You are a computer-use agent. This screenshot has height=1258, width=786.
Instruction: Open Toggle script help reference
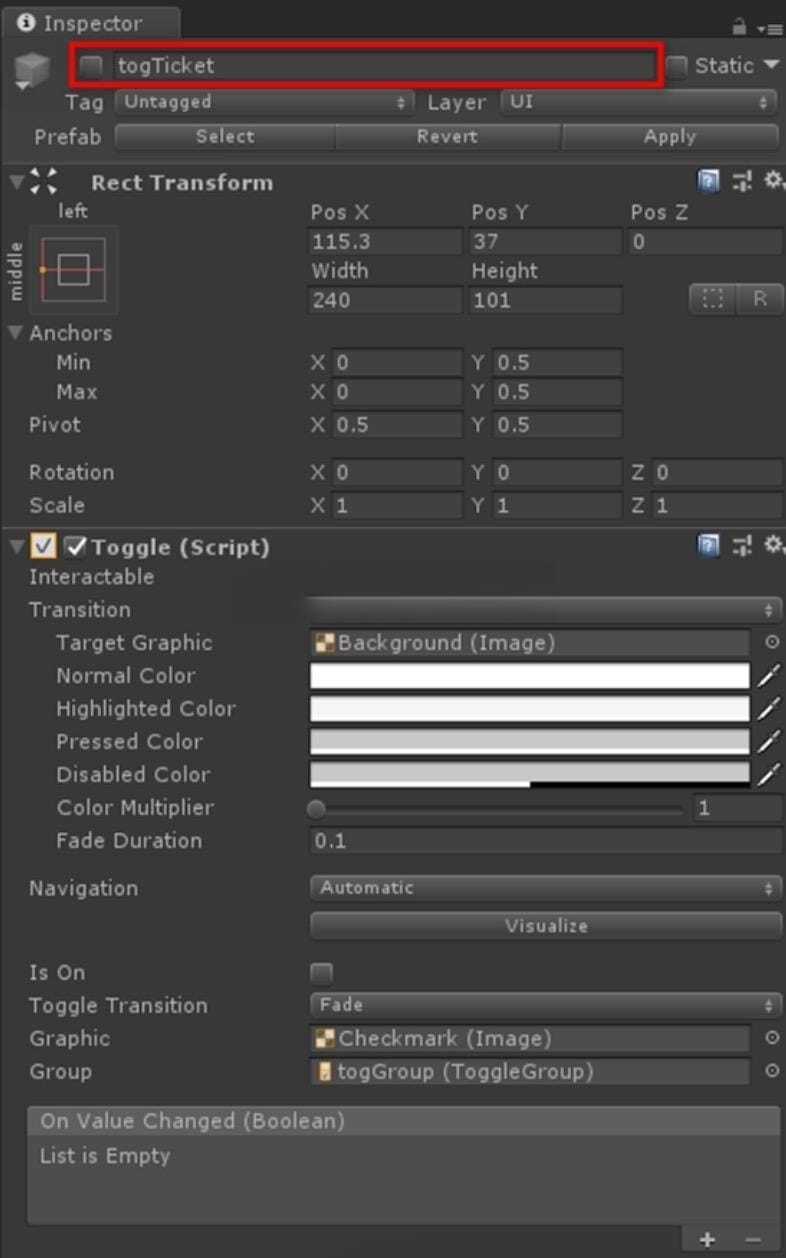click(x=708, y=545)
